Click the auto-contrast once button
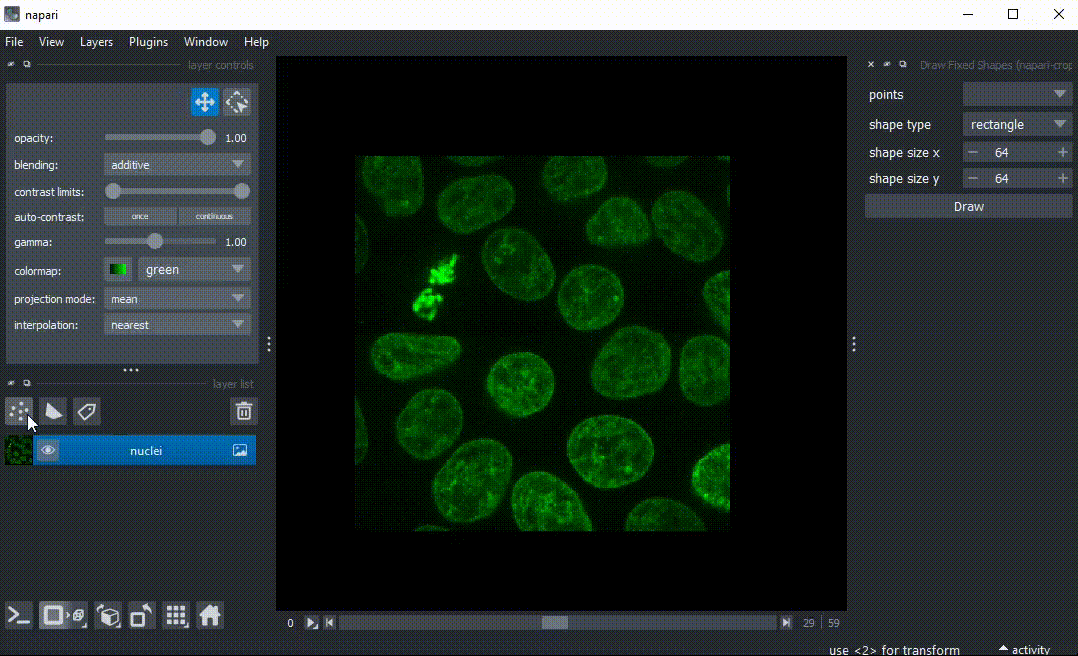1078x656 pixels. click(x=140, y=216)
